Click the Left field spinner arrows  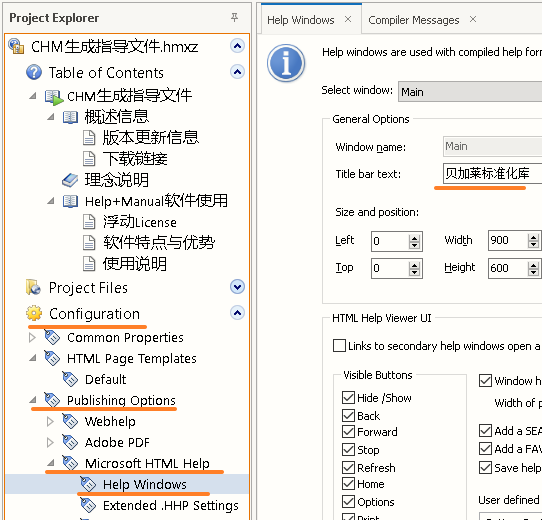414,241
